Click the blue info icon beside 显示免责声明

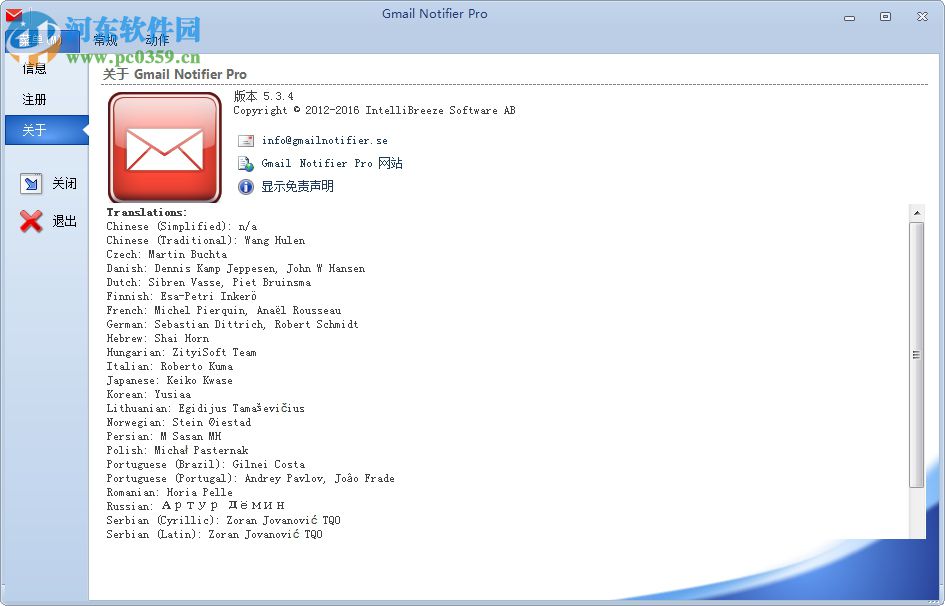245,185
